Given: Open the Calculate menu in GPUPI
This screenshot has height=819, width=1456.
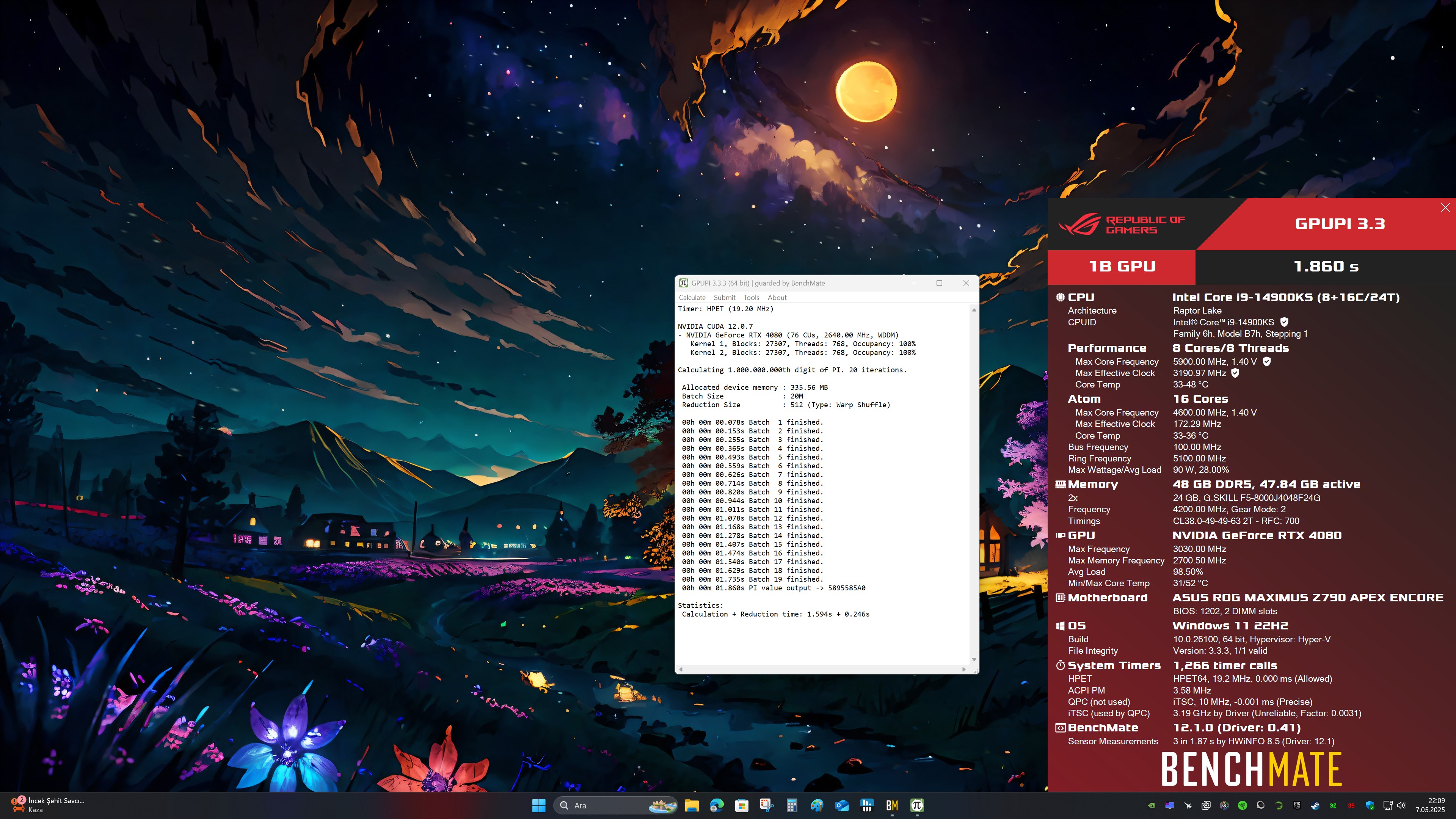Looking at the screenshot, I should point(692,297).
